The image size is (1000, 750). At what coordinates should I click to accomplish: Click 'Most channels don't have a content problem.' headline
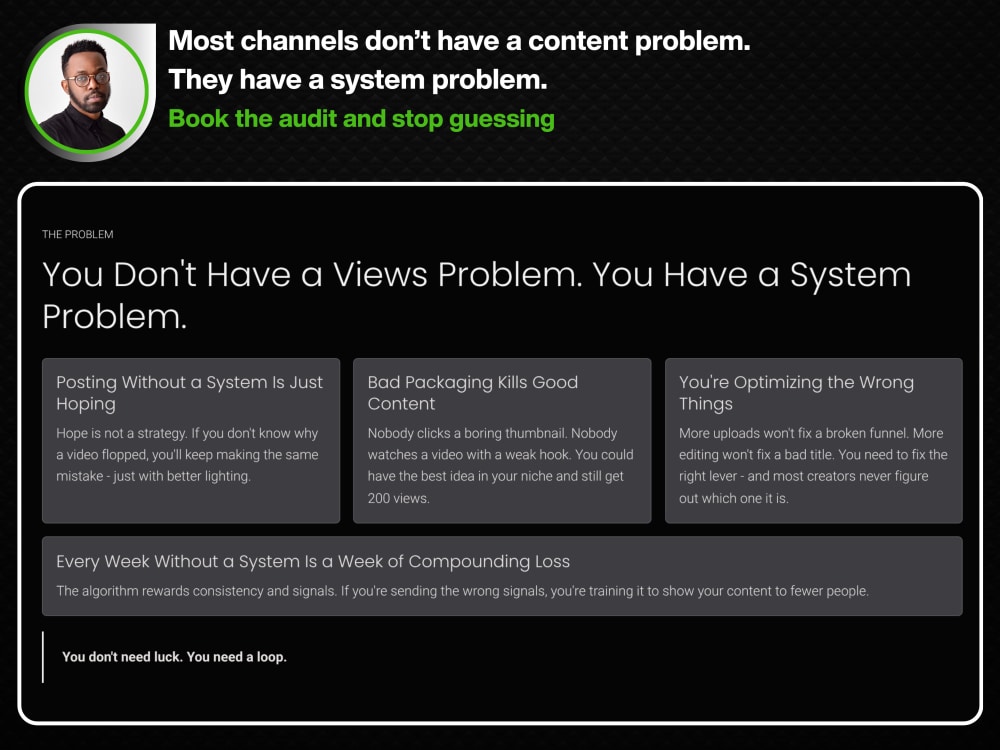coord(459,41)
